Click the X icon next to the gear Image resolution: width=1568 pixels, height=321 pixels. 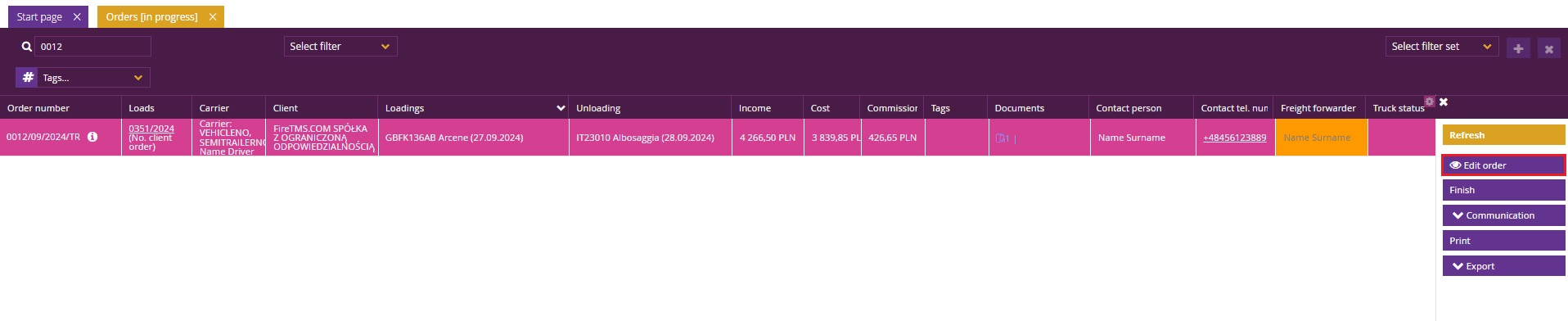coord(1444,102)
